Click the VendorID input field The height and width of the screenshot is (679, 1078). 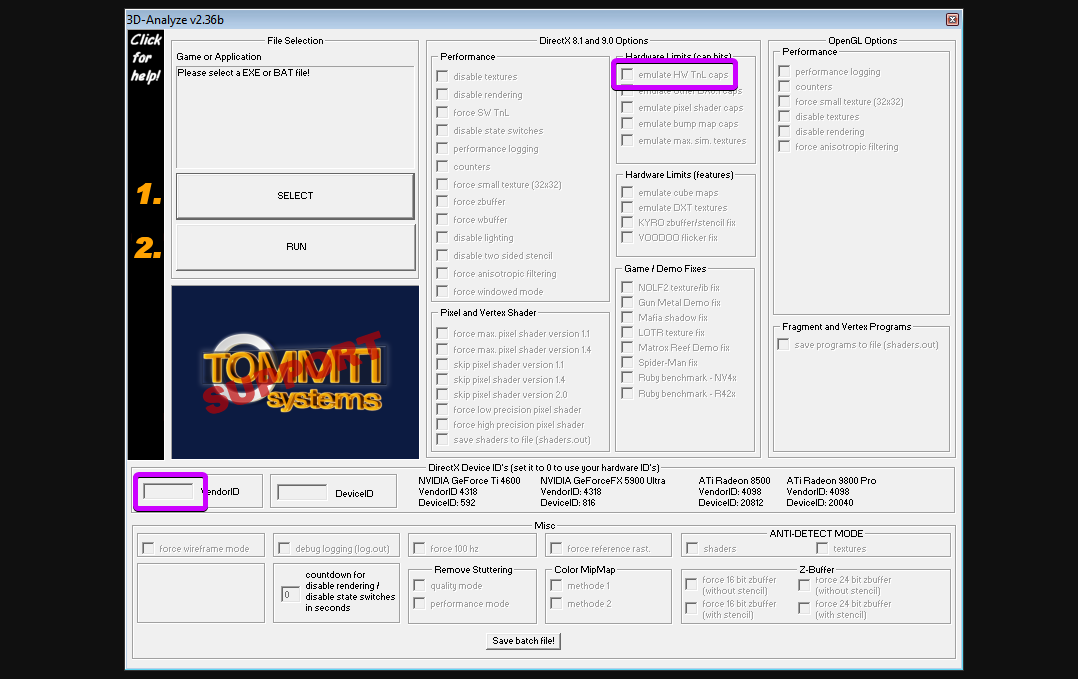(x=168, y=491)
